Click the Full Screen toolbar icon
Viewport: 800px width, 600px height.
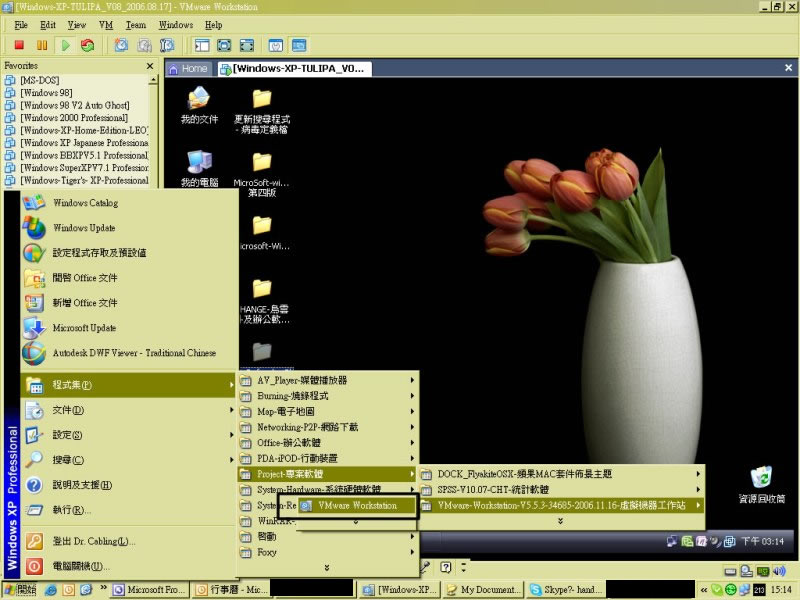(224, 45)
